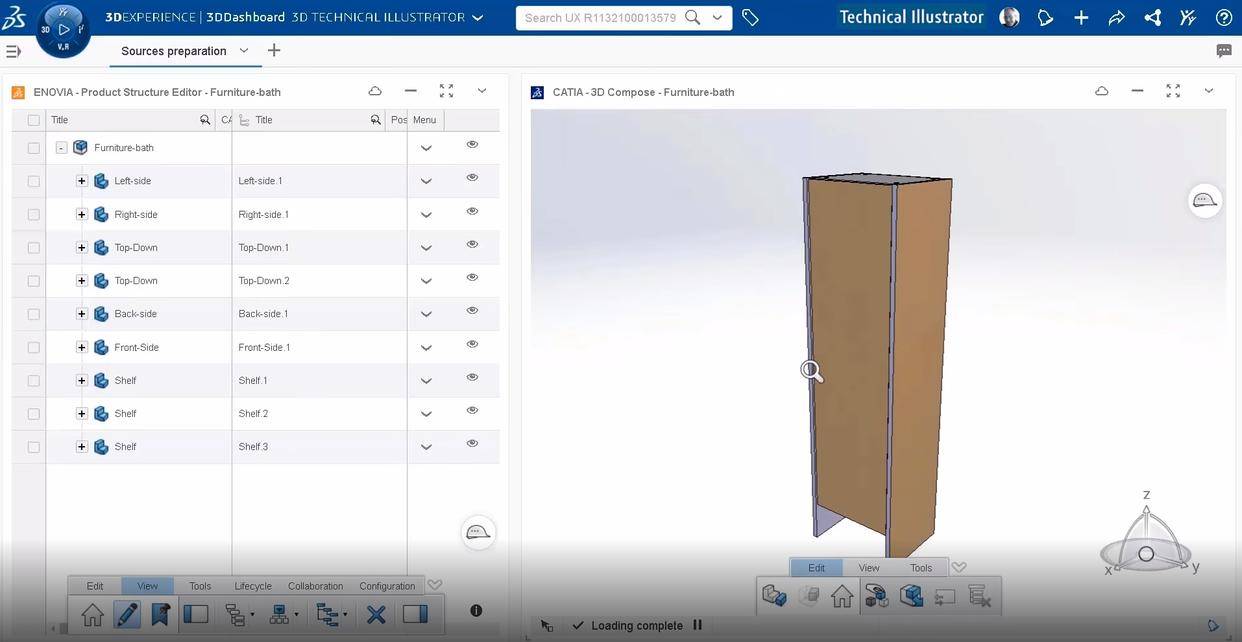Click the 3DEXPERIENCE compass icon

point(63,30)
